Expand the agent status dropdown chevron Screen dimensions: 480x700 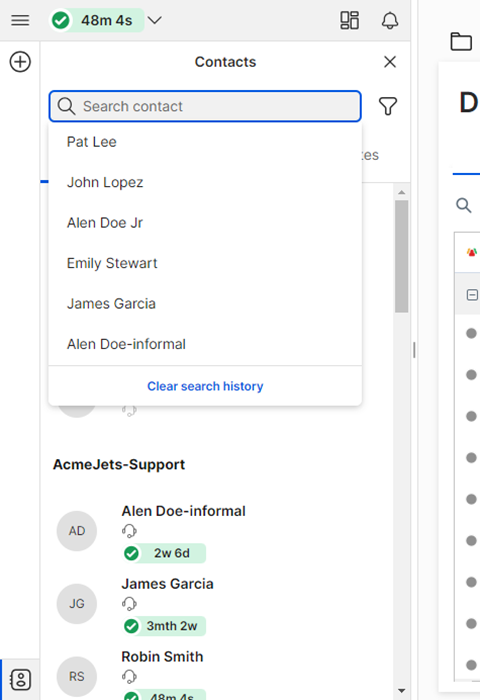click(x=154, y=21)
